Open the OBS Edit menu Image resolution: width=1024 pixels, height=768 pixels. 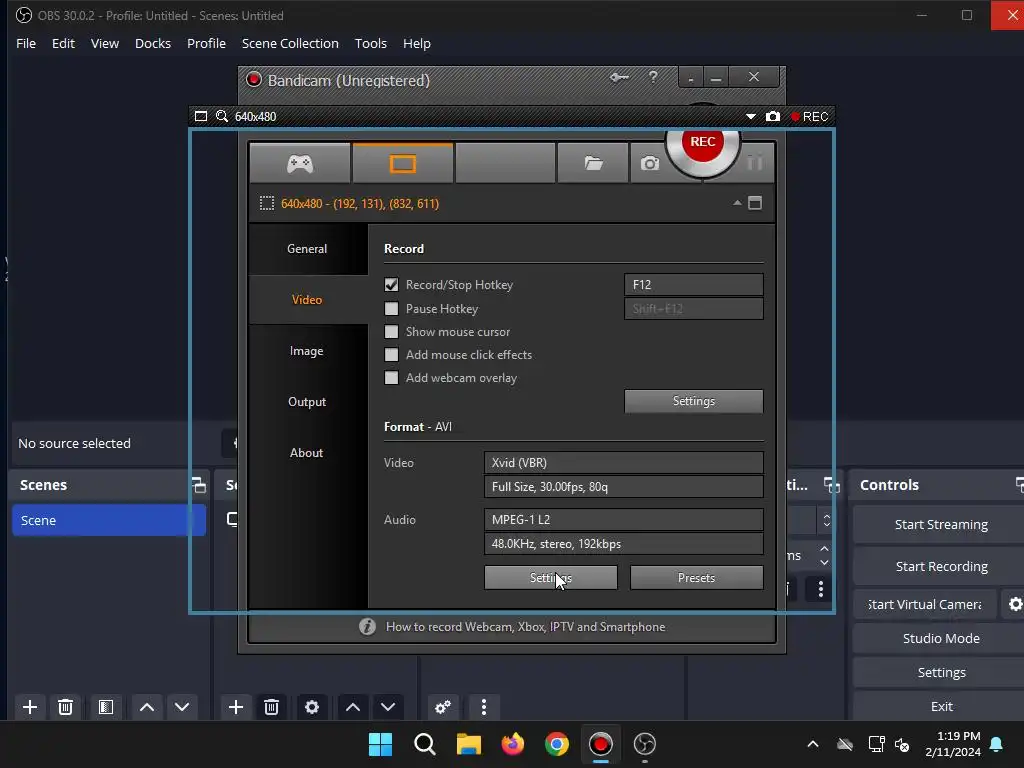(63, 44)
